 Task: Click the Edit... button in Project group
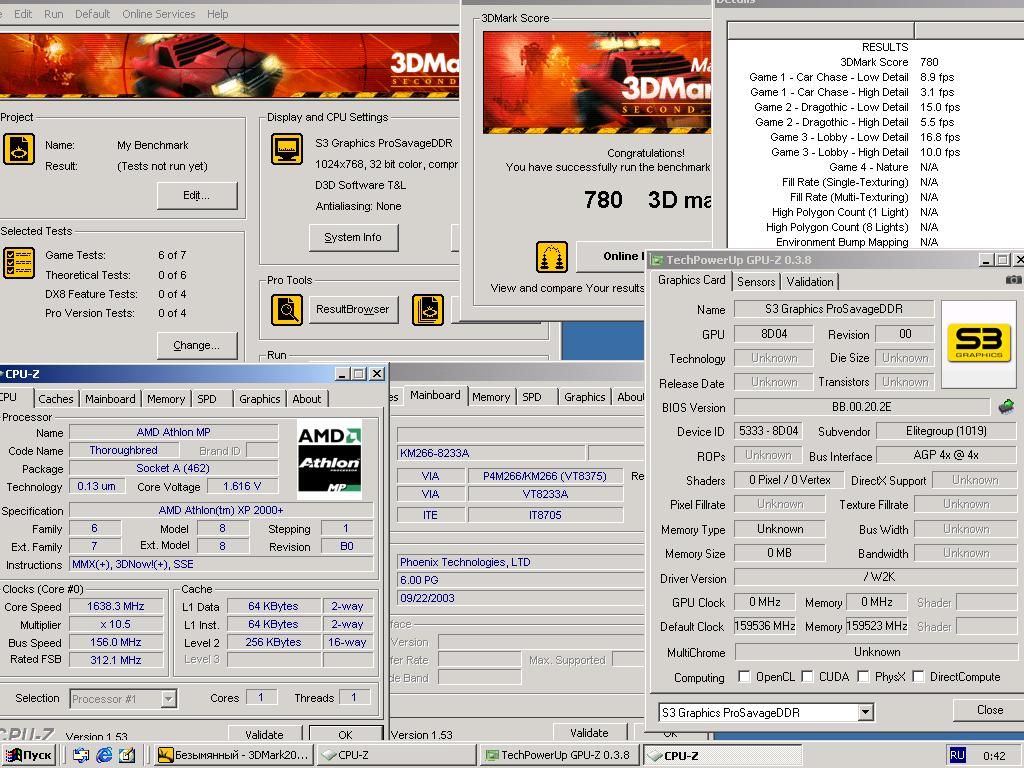click(x=197, y=195)
